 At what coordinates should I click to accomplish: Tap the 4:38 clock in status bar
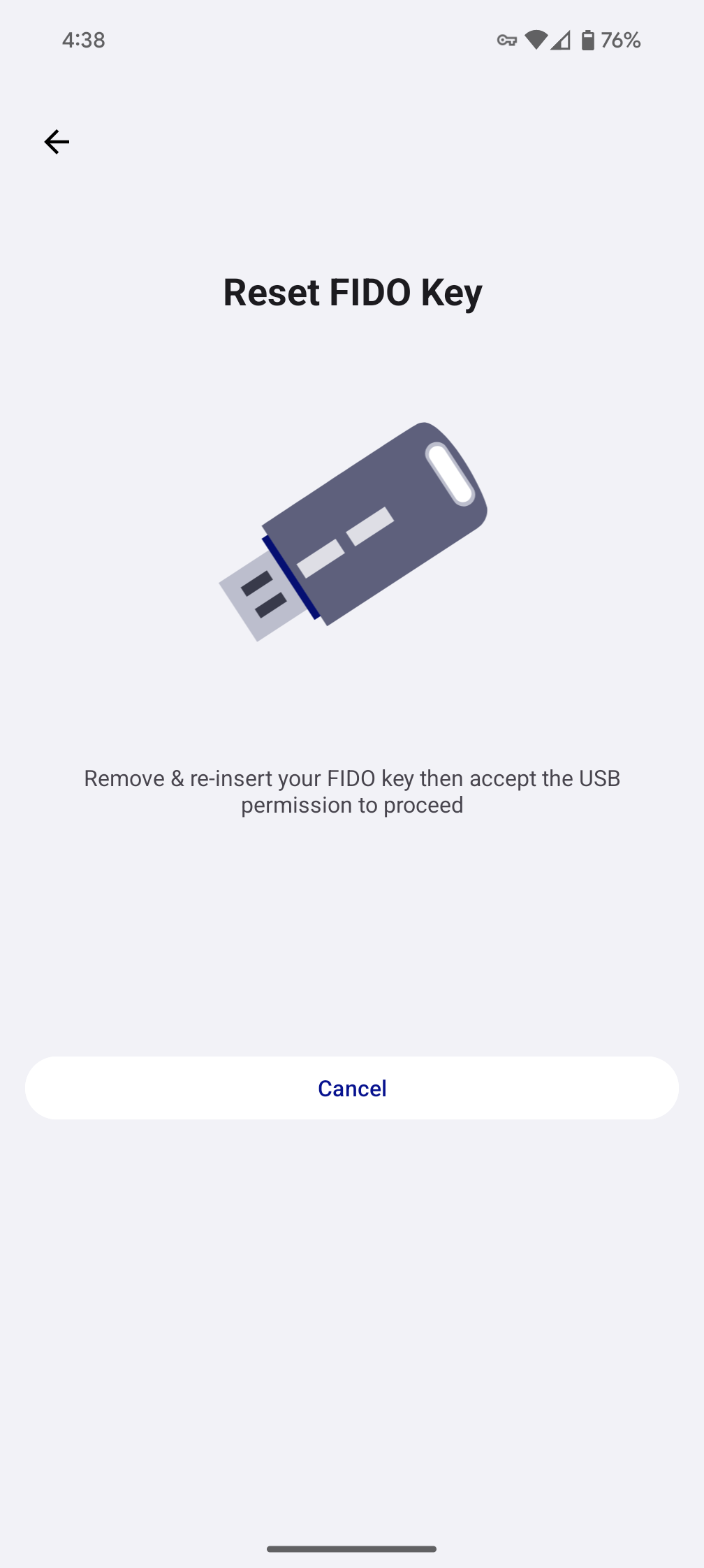click(x=84, y=40)
